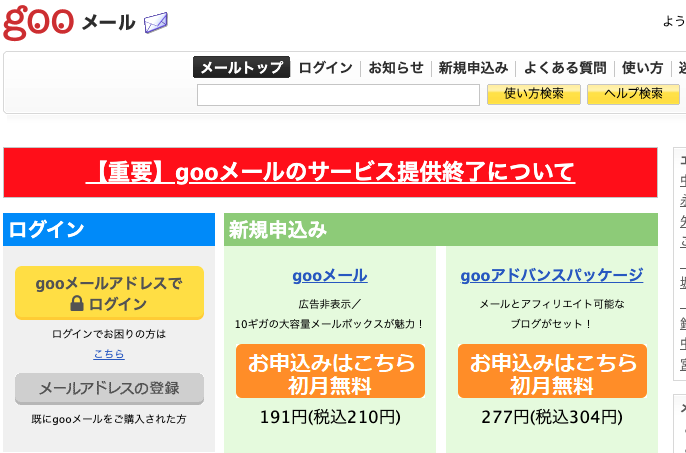The width and height of the screenshot is (686, 453).
Task: Open the メールトップ tab
Action: (x=242, y=67)
